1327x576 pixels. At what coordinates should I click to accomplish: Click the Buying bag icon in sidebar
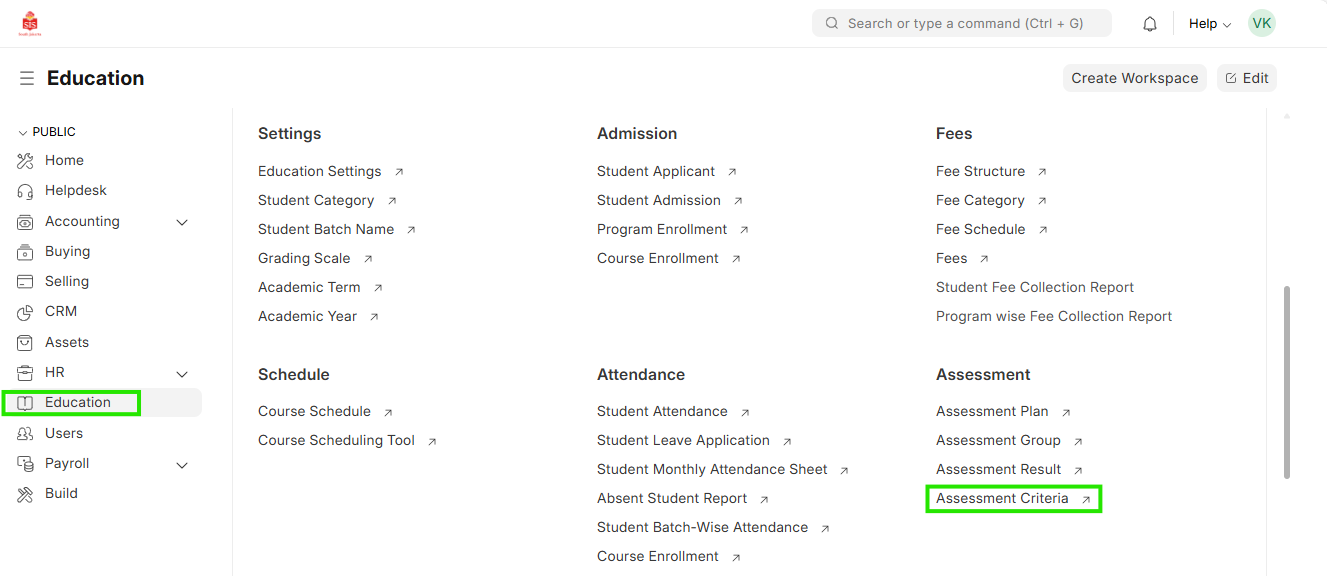click(x=26, y=252)
